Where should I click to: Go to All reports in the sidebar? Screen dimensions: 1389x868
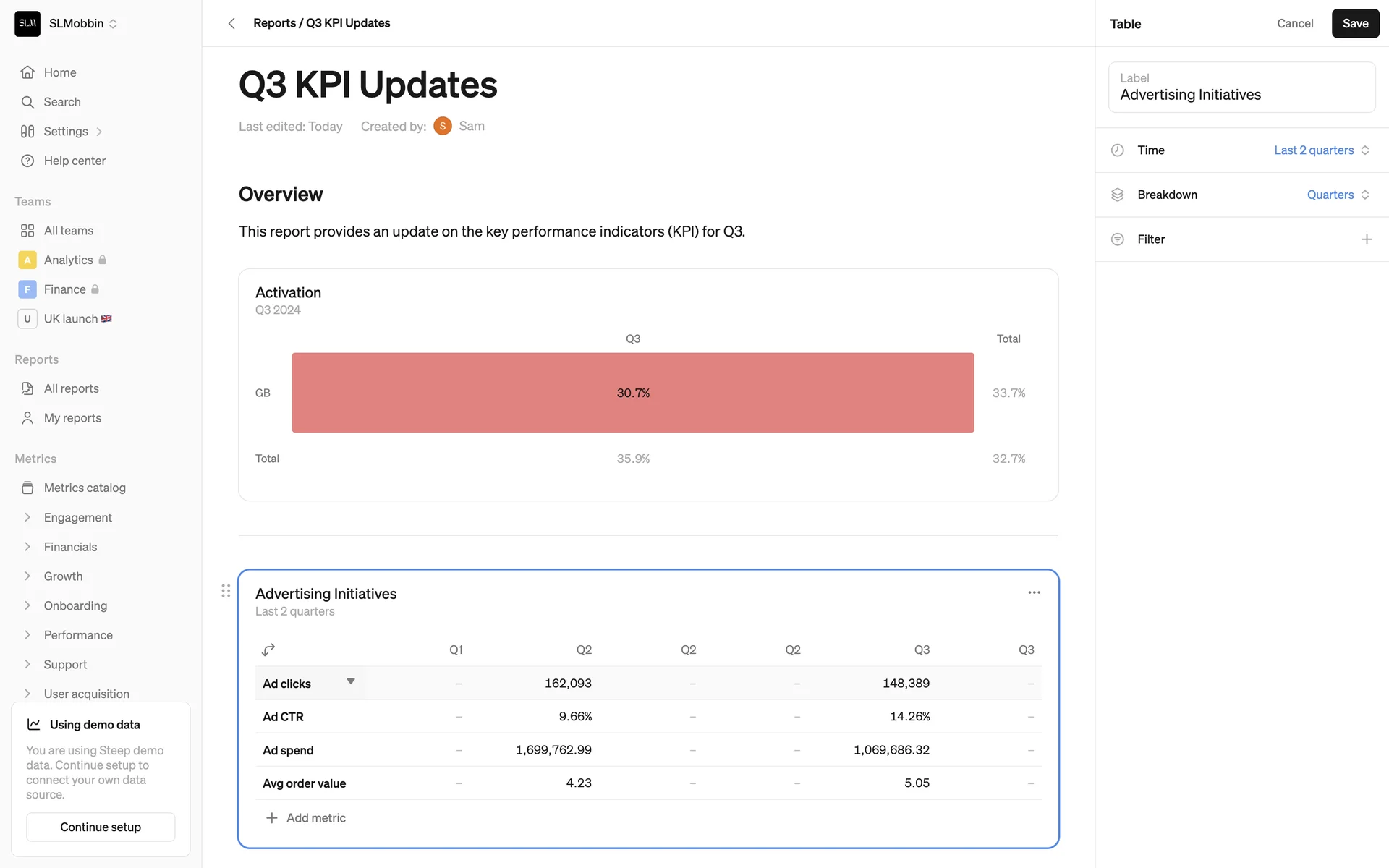click(x=71, y=388)
